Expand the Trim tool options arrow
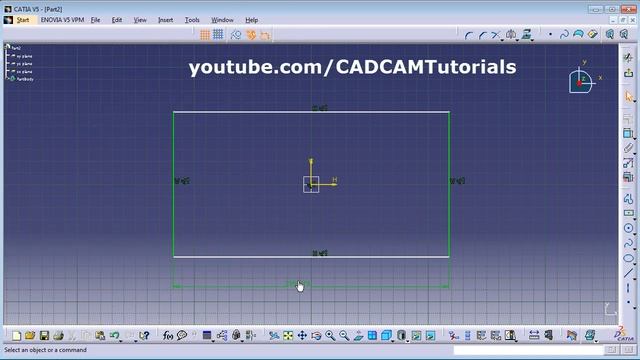 click(502, 40)
